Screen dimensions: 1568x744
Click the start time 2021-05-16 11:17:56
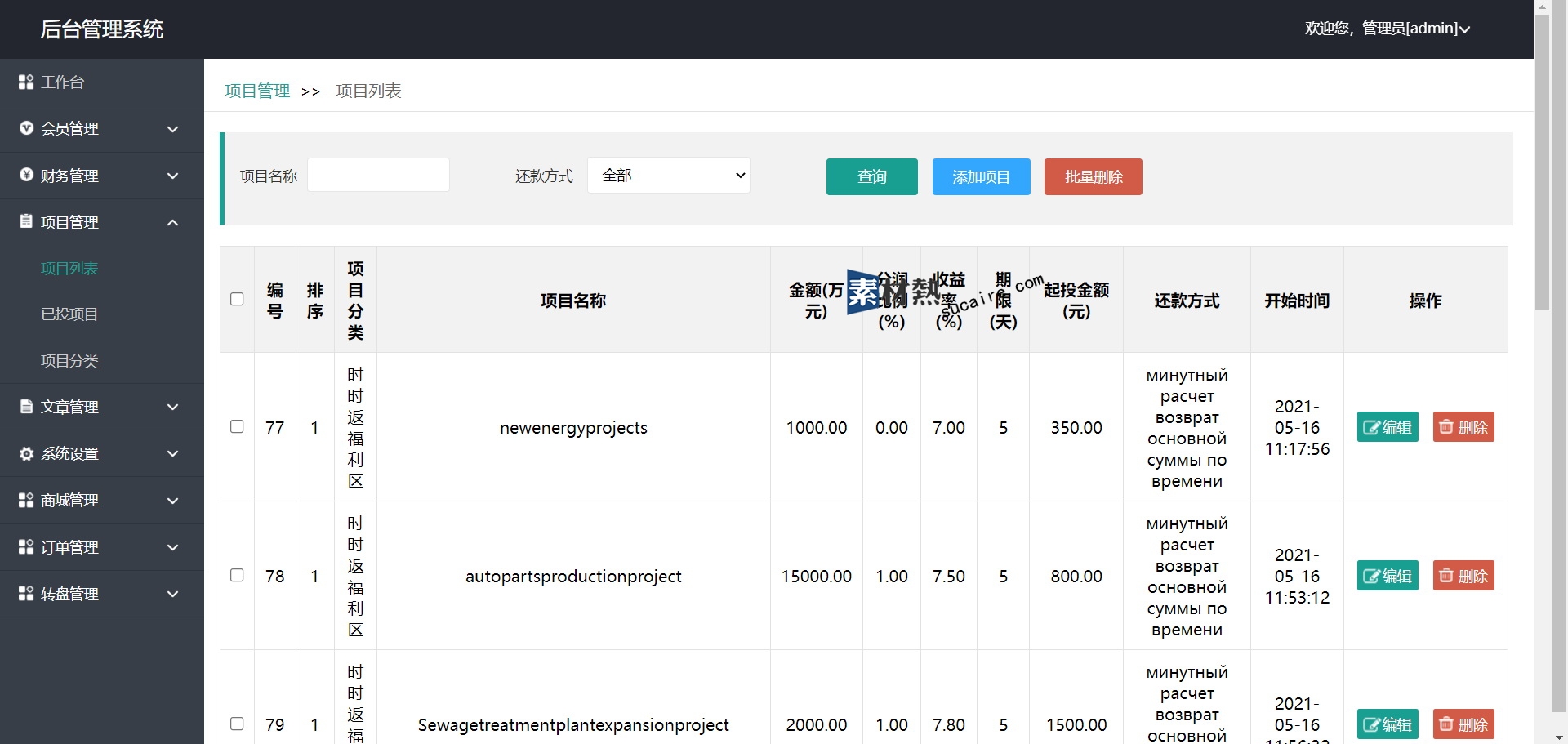coord(1297,427)
